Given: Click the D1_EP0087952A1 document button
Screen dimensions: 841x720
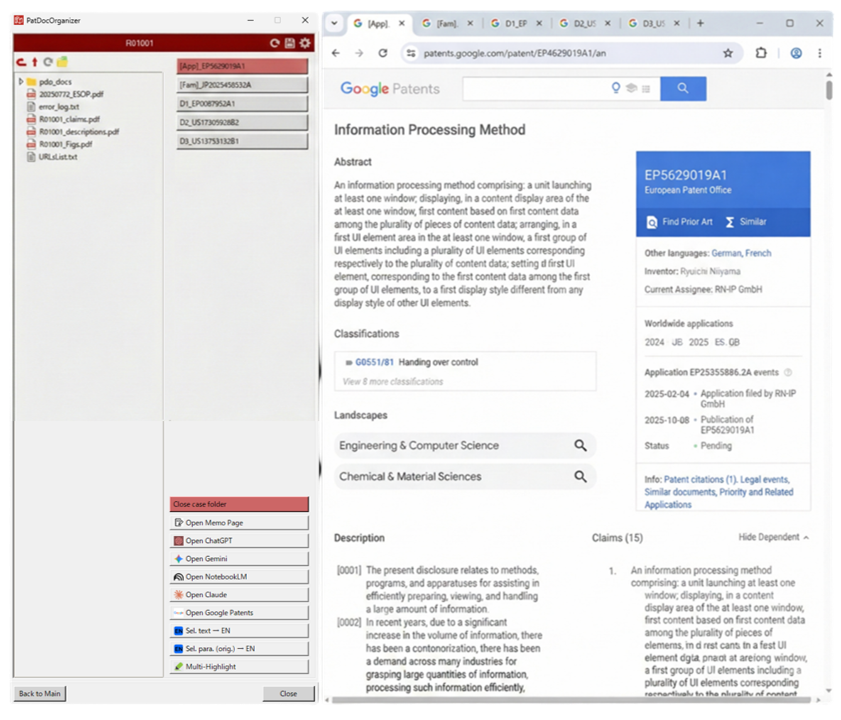Looking at the screenshot, I should [242, 104].
